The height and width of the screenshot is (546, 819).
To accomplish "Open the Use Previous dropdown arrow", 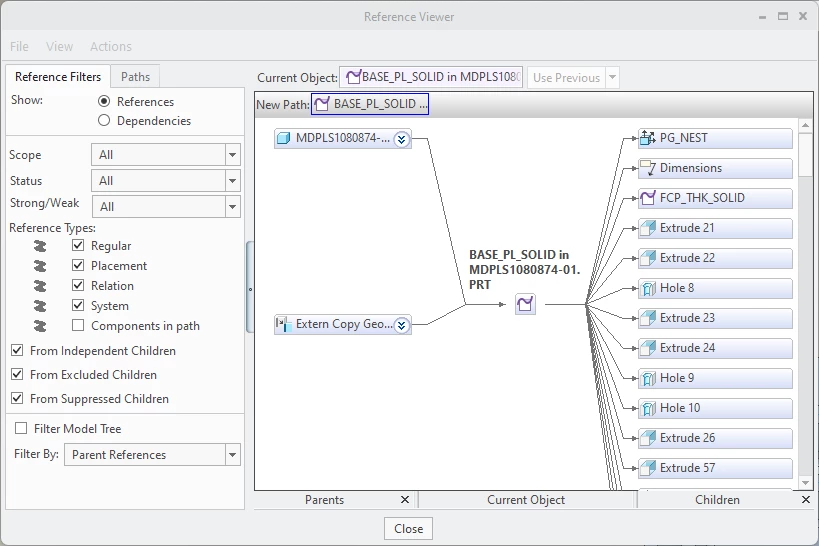I will point(612,77).
